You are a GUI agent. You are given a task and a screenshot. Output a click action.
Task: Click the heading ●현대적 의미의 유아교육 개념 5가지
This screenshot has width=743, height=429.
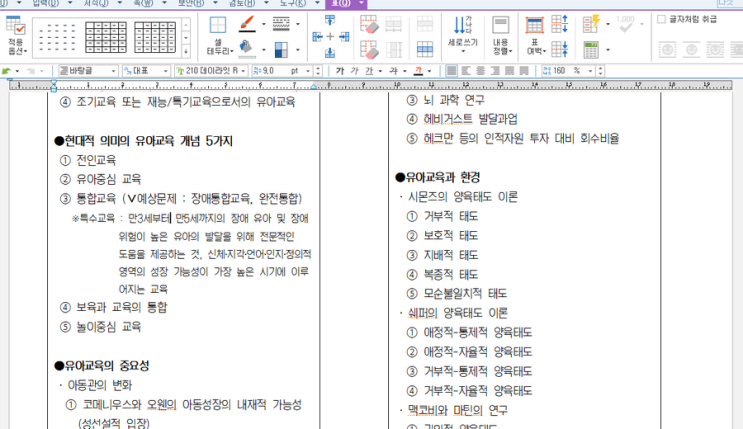[x=144, y=141]
